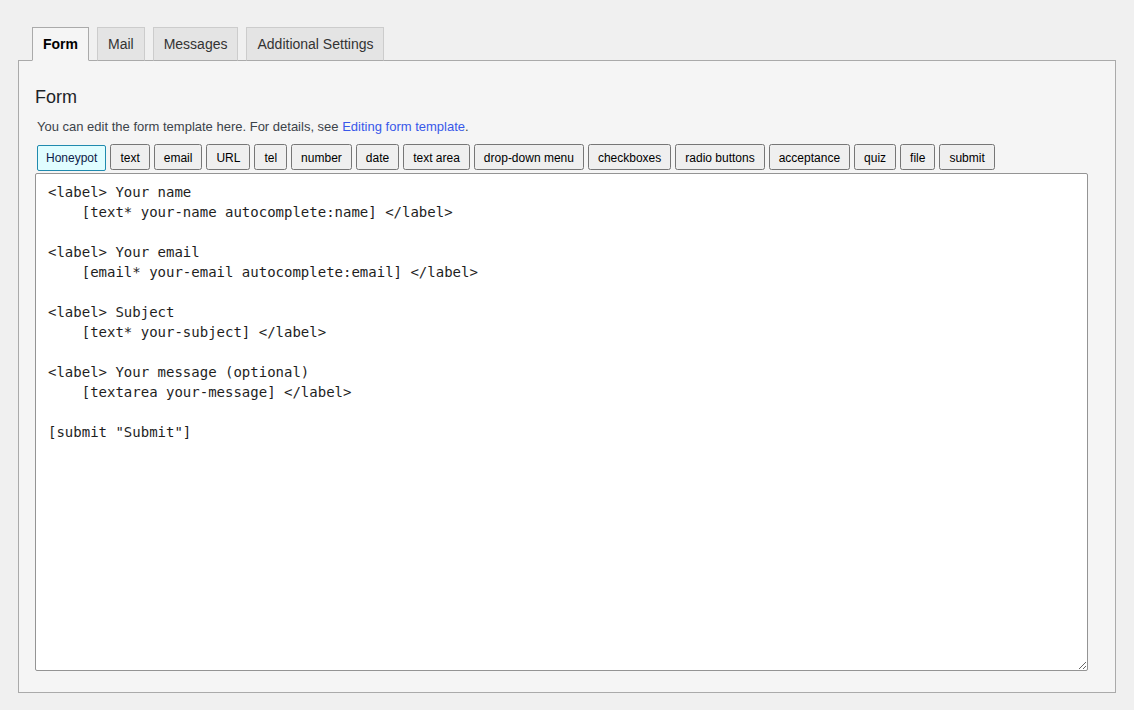Insert an acceptance tag

pyautogui.click(x=809, y=158)
